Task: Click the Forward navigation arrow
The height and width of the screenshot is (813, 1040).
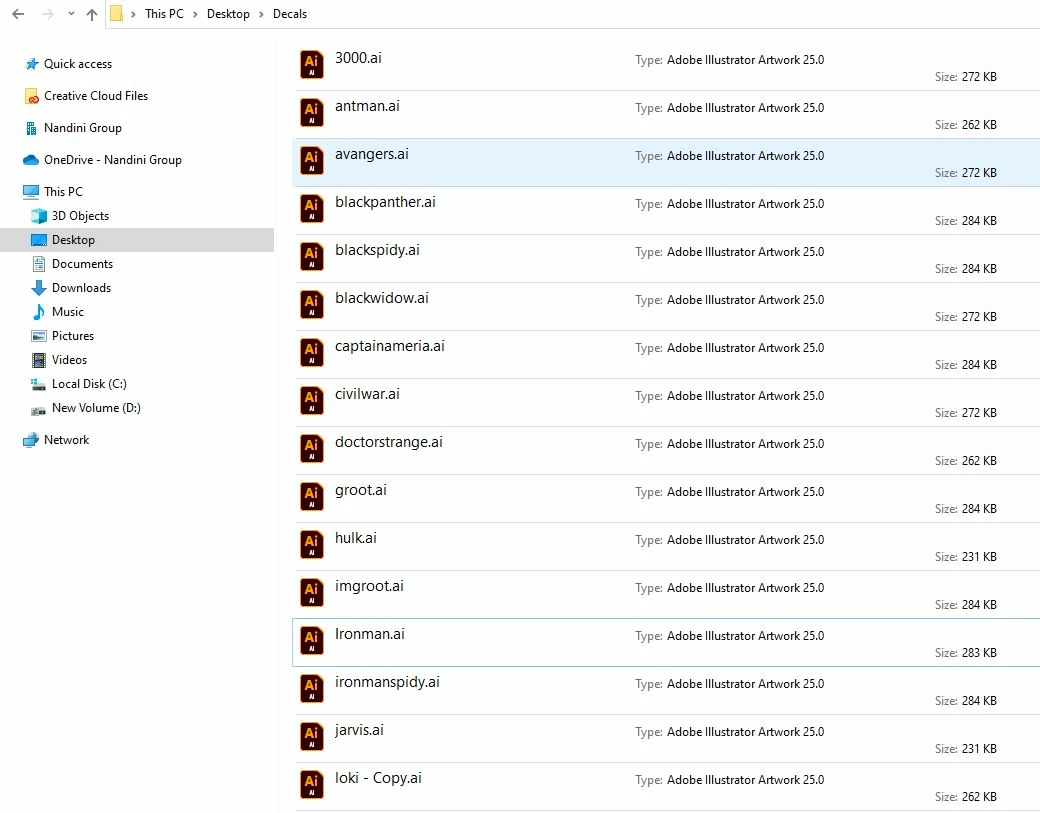Action: pyautogui.click(x=48, y=14)
